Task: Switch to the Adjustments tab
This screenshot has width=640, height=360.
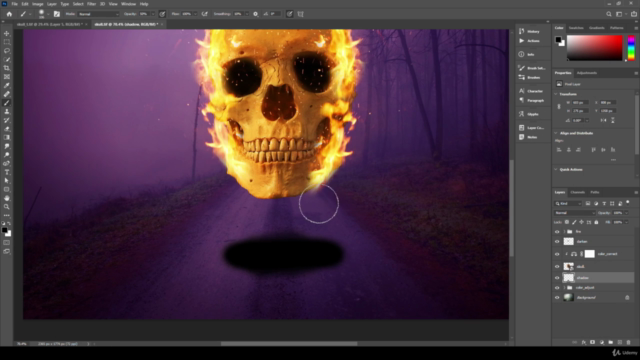Action: [x=587, y=73]
